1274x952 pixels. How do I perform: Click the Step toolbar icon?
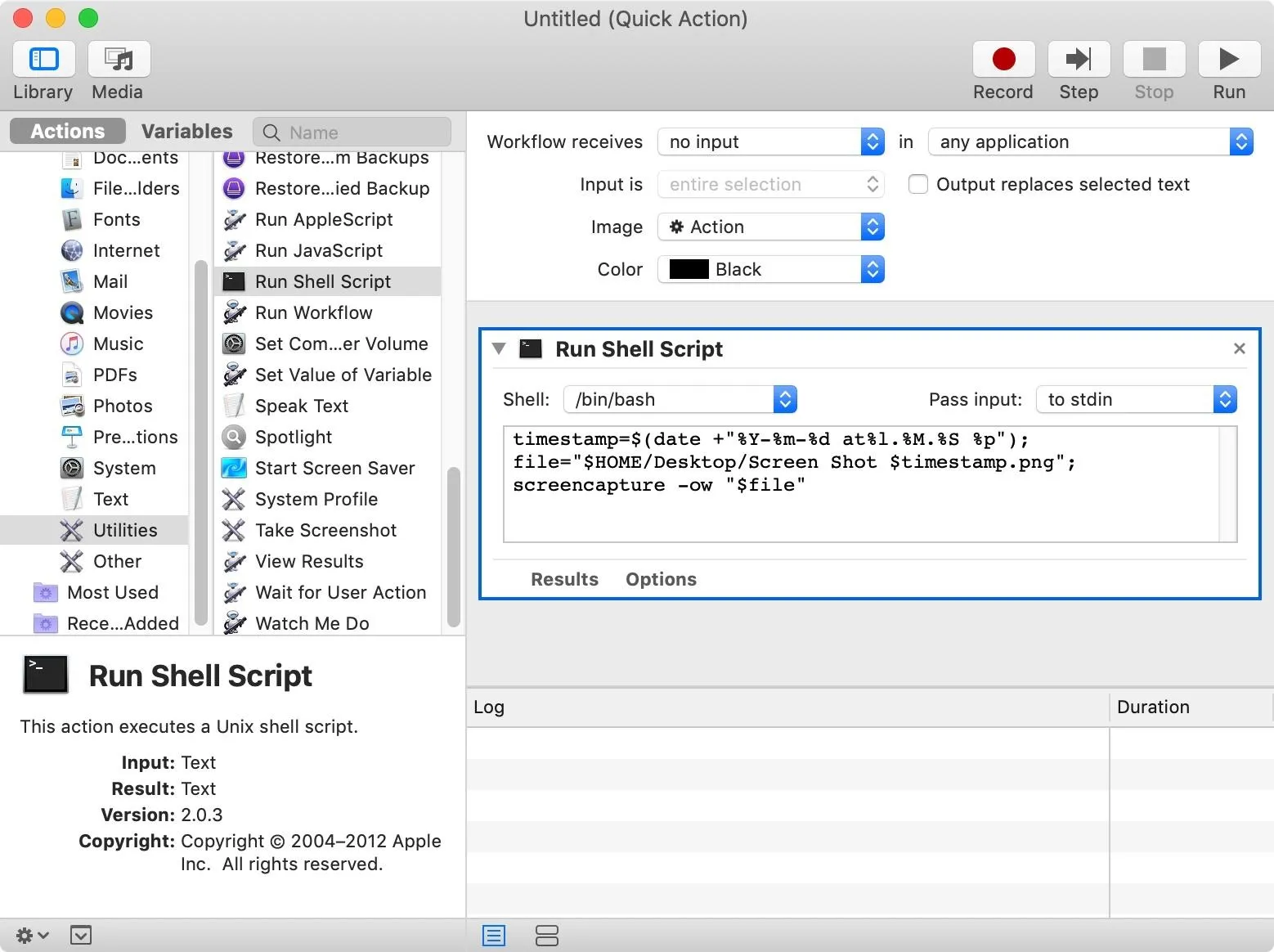(1079, 59)
